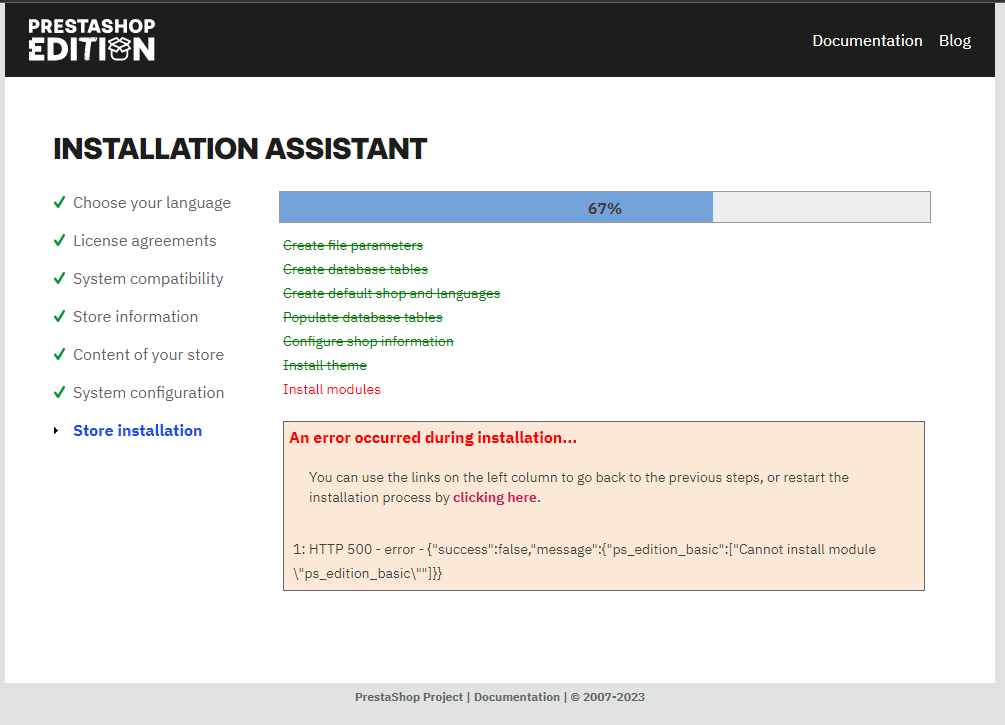This screenshot has width=1005, height=725.
Task: Open Documentation link in the footer
Action: tap(517, 697)
